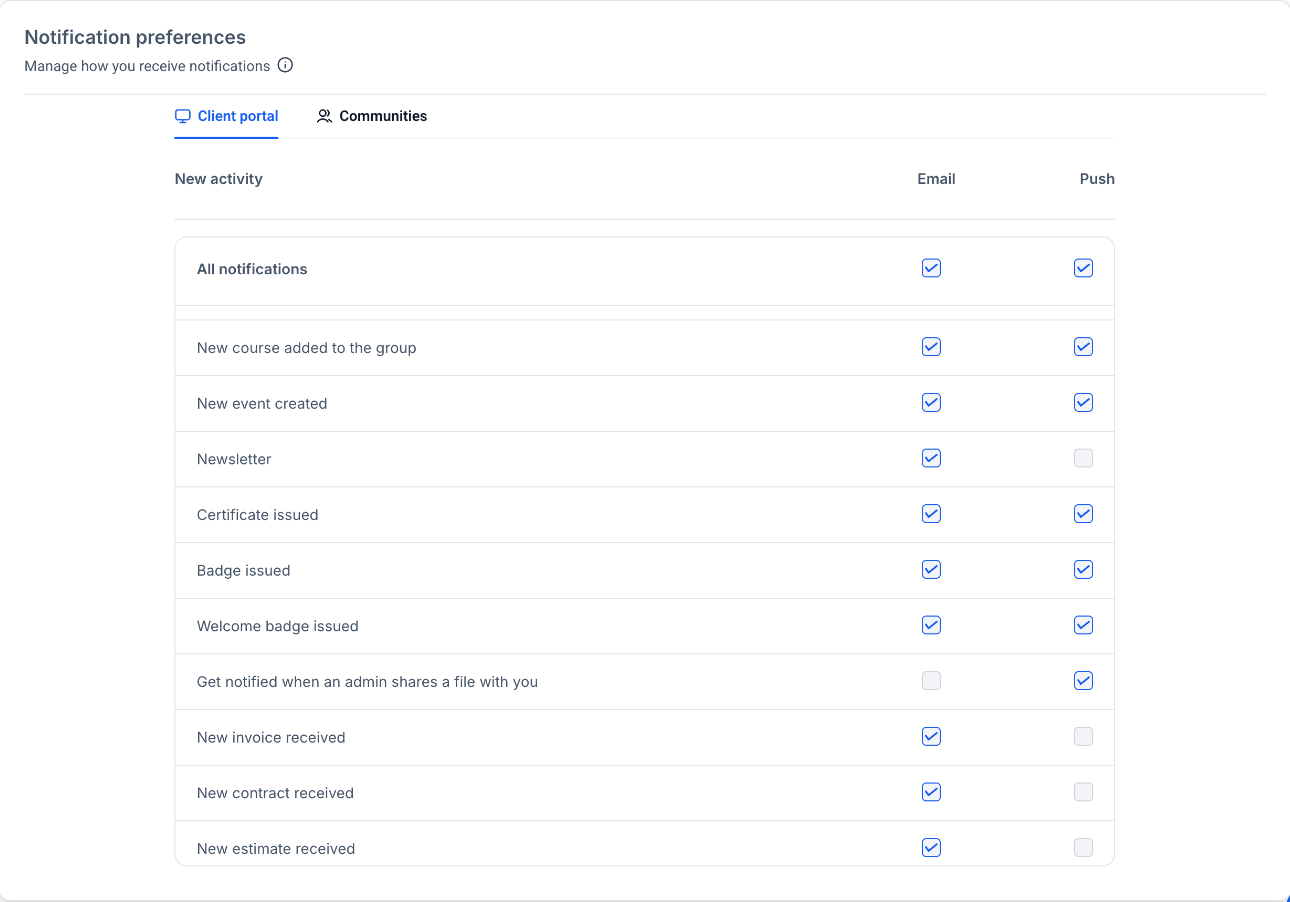
Task: Disable Push for admin shares a file
Action: click(1083, 681)
